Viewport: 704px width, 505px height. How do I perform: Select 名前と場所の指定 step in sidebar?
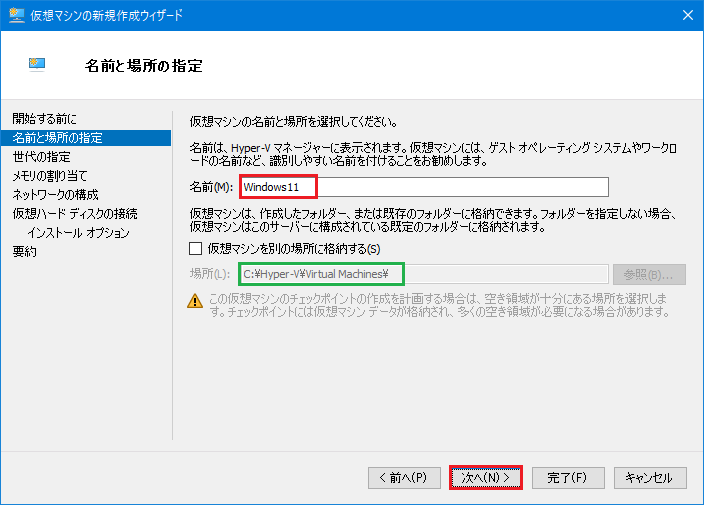tap(86, 138)
